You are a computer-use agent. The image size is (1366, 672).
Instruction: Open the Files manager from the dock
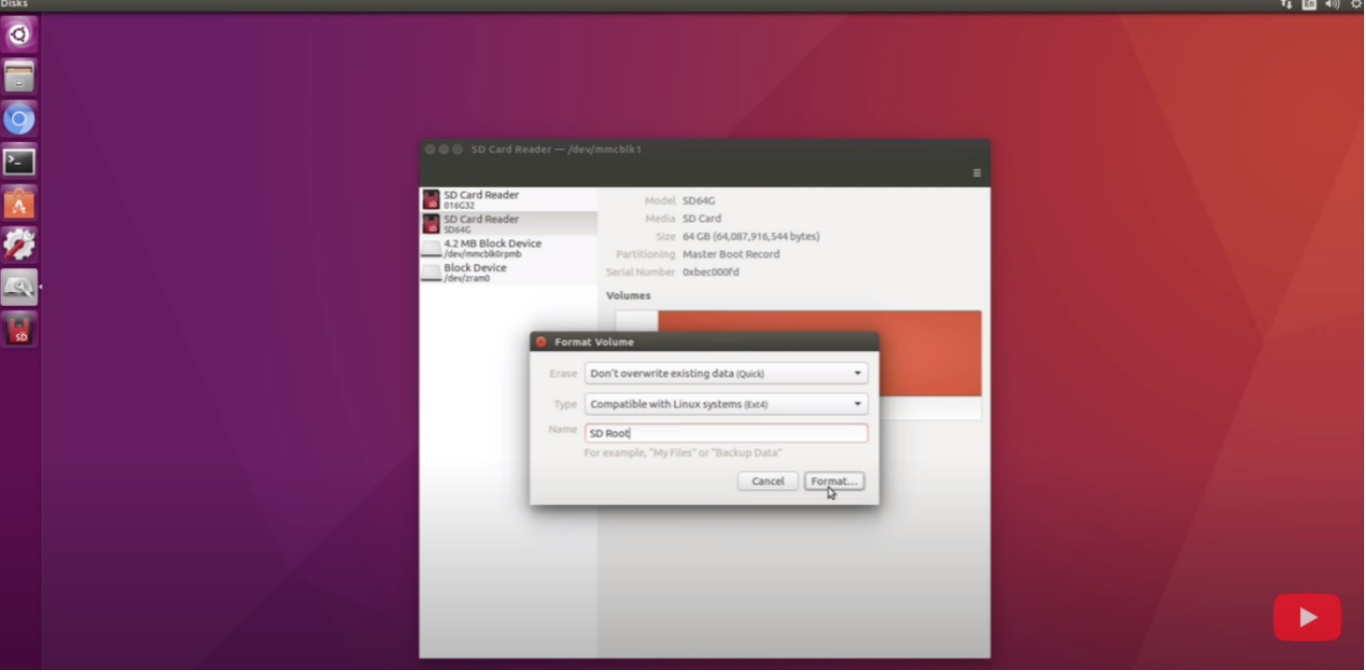pyautogui.click(x=18, y=76)
